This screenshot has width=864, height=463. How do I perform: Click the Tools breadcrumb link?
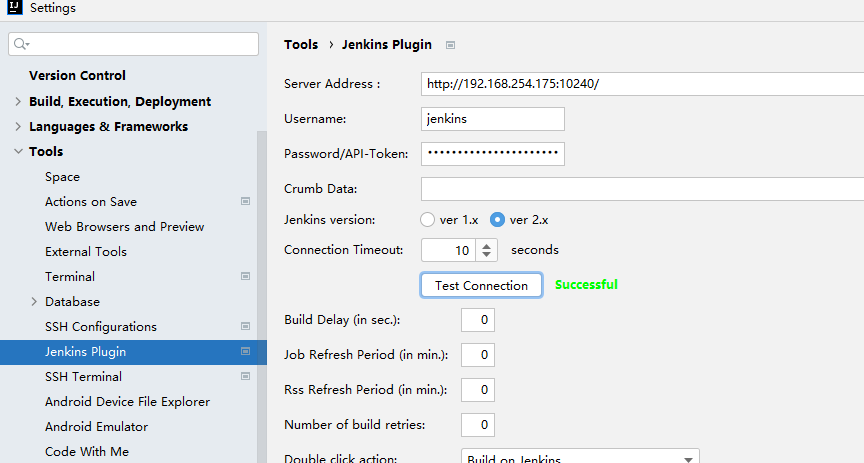pos(301,45)
